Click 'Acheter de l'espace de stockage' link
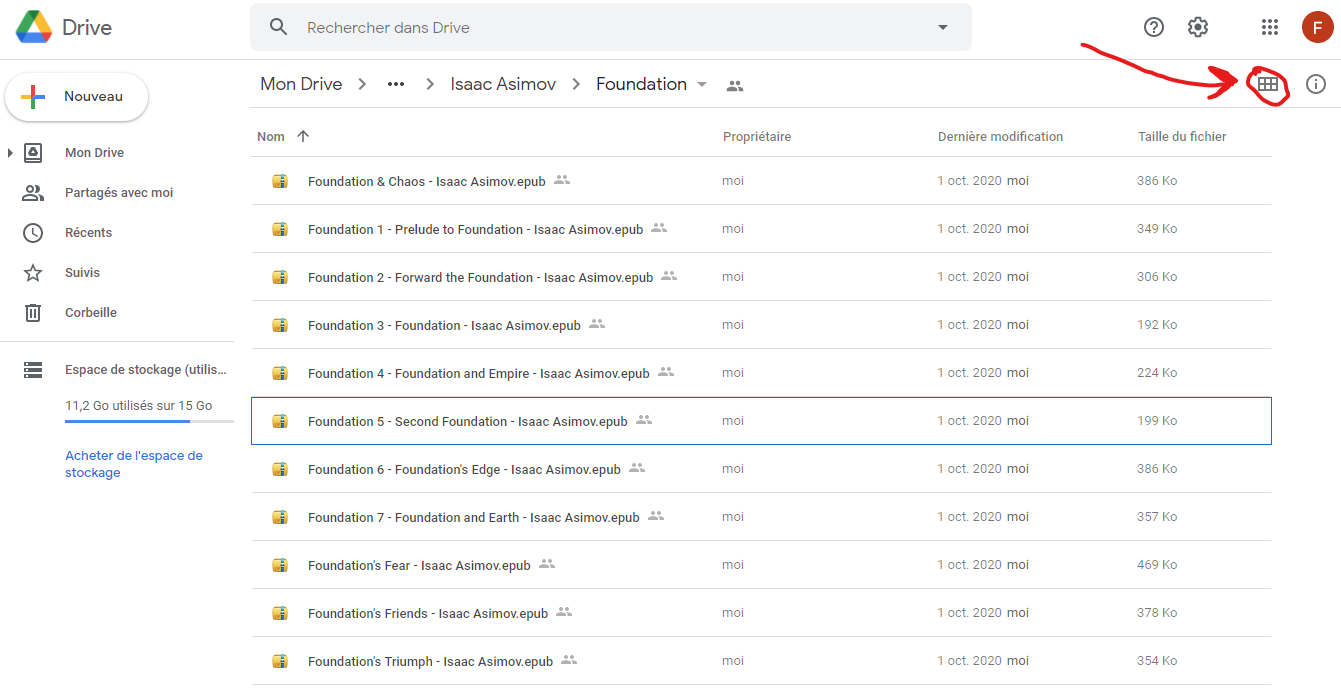This screenshot has width=1341, height=691. point(134,464)
